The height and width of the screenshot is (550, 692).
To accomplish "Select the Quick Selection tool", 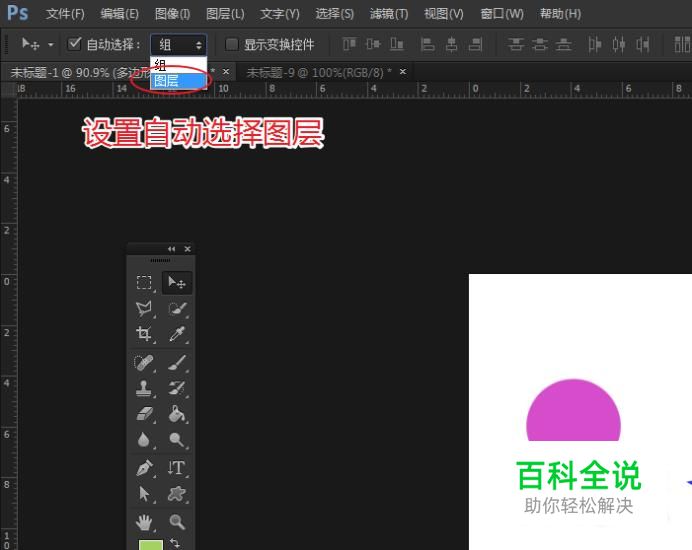I will (177, 308).
